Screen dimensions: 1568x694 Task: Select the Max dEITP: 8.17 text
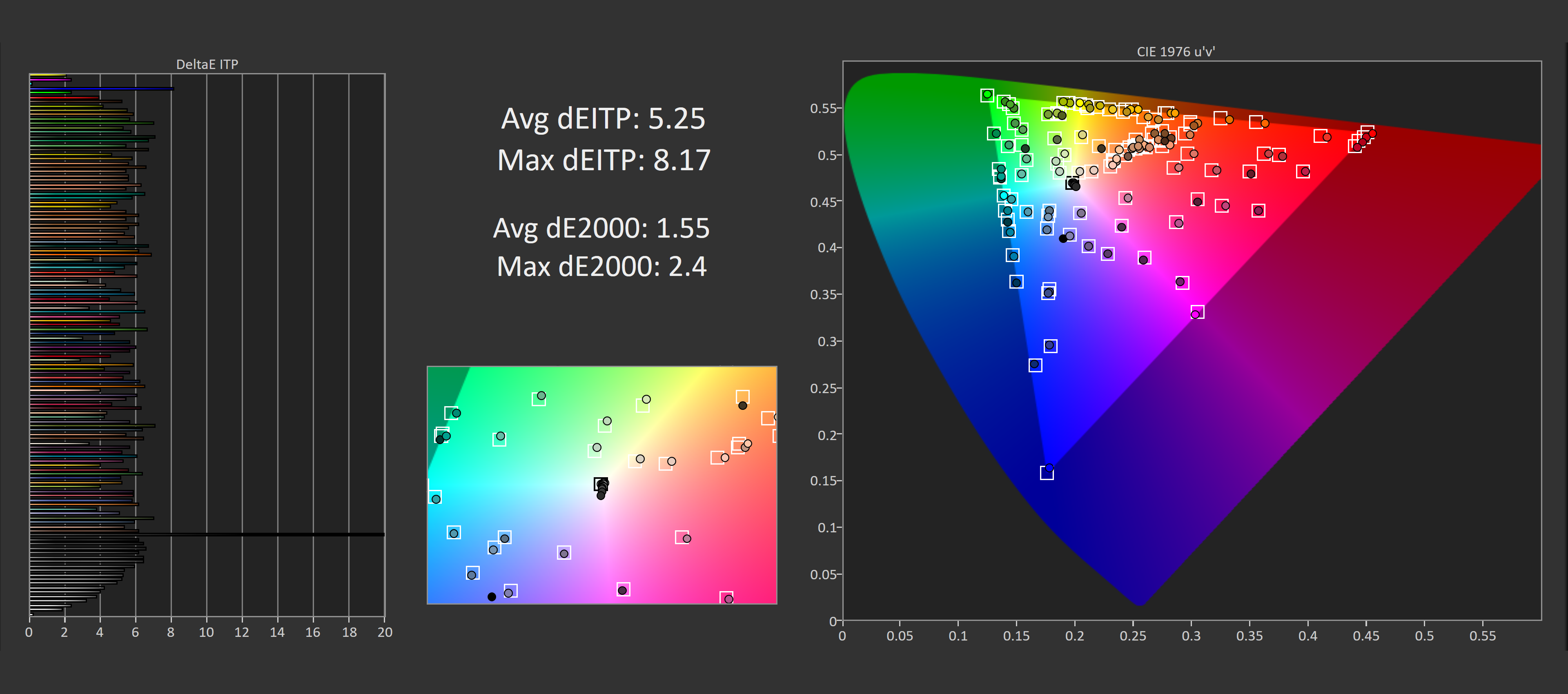click(603, 160)
